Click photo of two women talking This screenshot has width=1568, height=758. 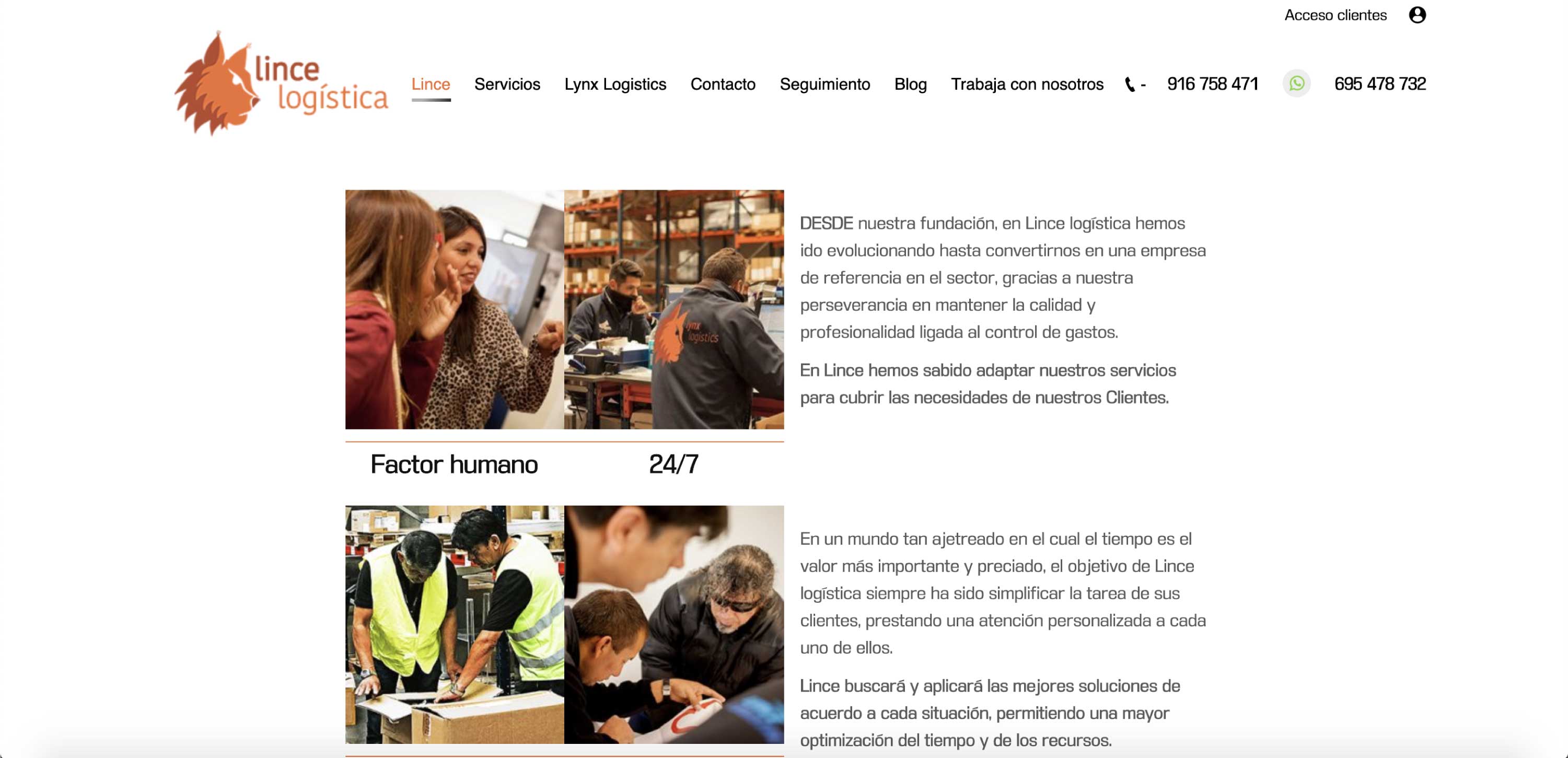coord(455,310)
